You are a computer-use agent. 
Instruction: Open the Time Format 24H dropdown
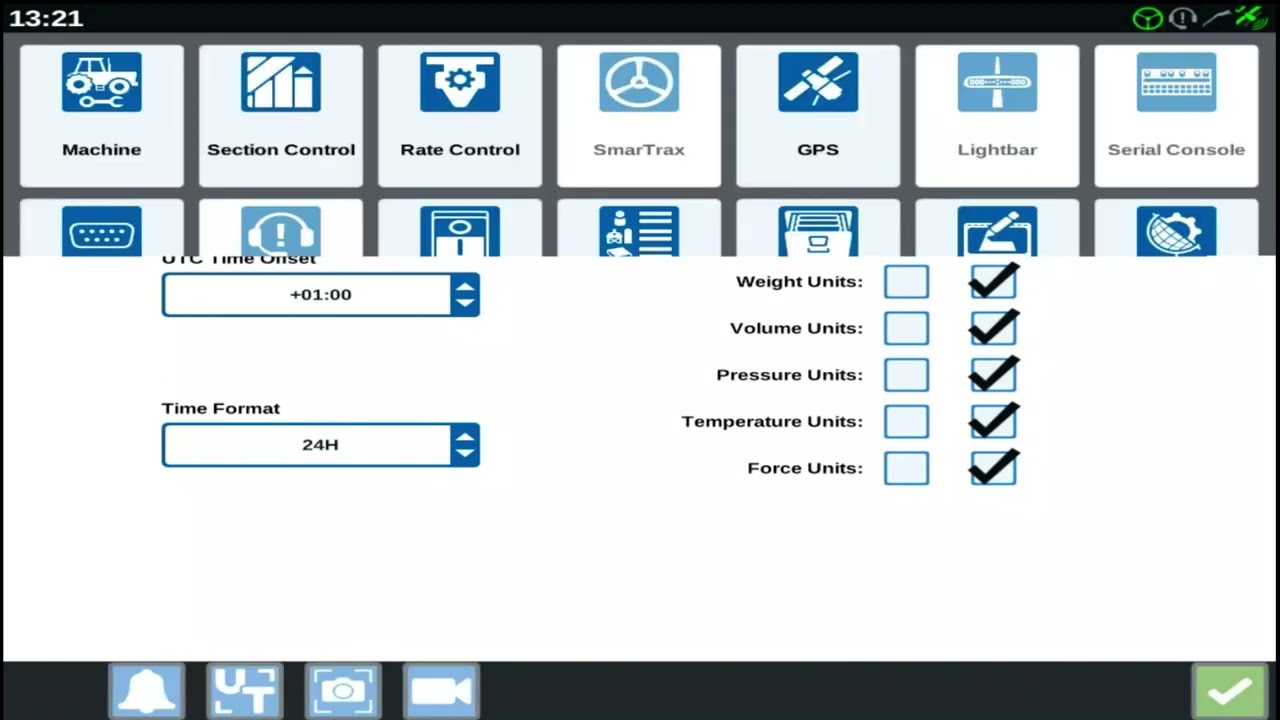[321, 445]
